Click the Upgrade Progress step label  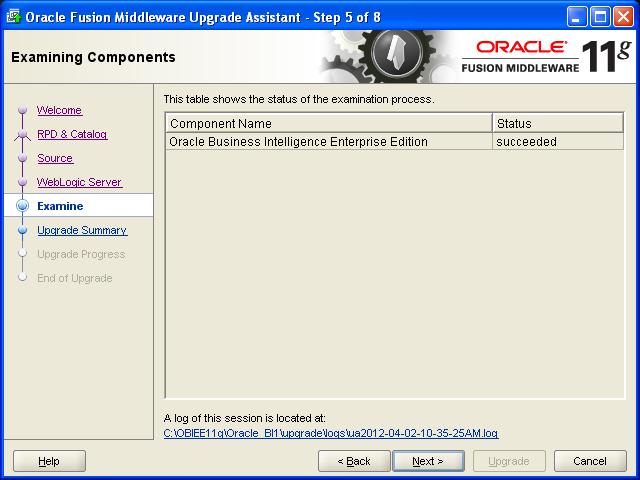(x=81, y=254)
